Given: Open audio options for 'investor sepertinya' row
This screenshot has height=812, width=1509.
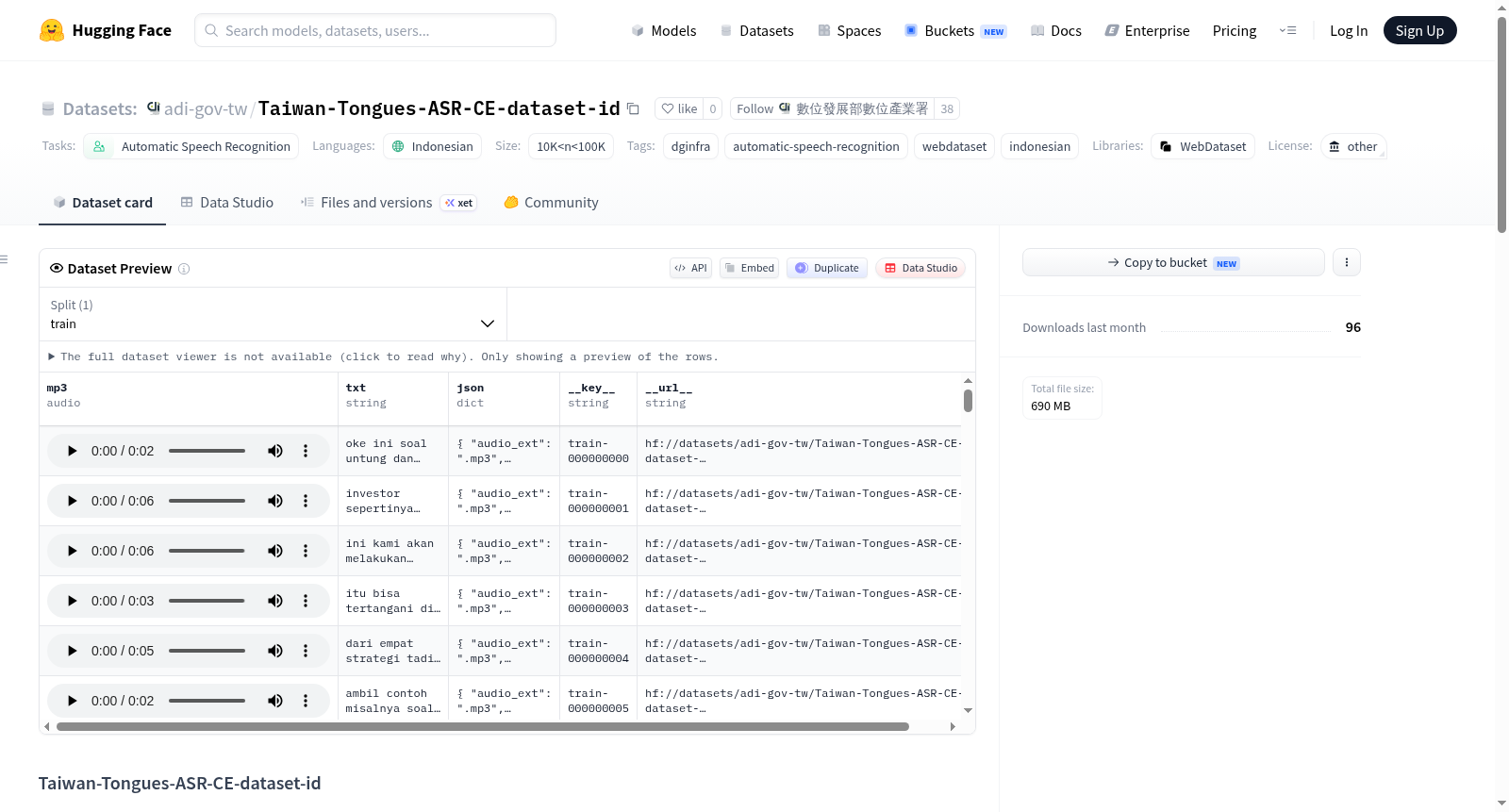Looking at the screenshot, I should (x=306, y=501).
